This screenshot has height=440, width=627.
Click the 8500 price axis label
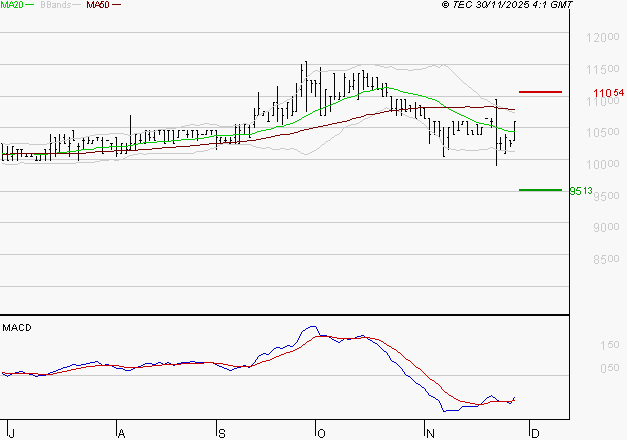click(606, 259)
